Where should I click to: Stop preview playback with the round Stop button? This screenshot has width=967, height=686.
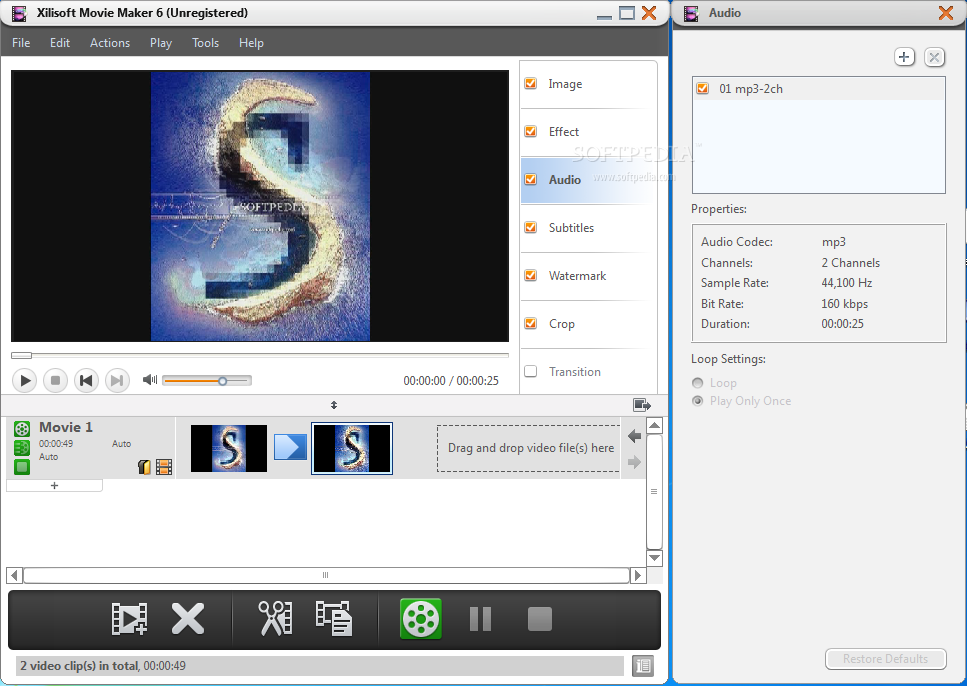pyautogui.click(x=56, y=380)
